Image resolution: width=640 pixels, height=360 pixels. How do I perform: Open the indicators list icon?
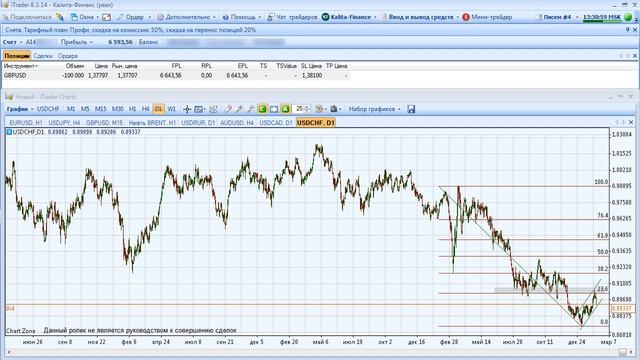pyautogui.click(x=213, y=109)
